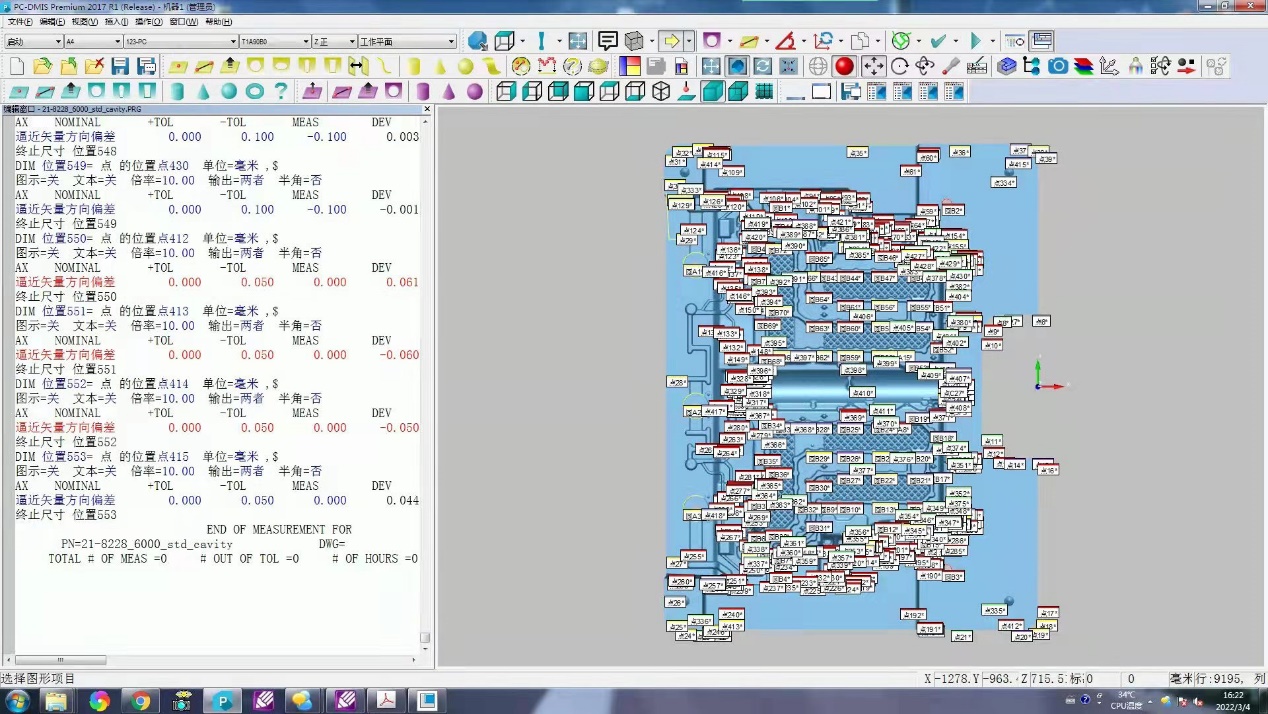Select the yellow auto cylinder feature icon

(413, 66)
